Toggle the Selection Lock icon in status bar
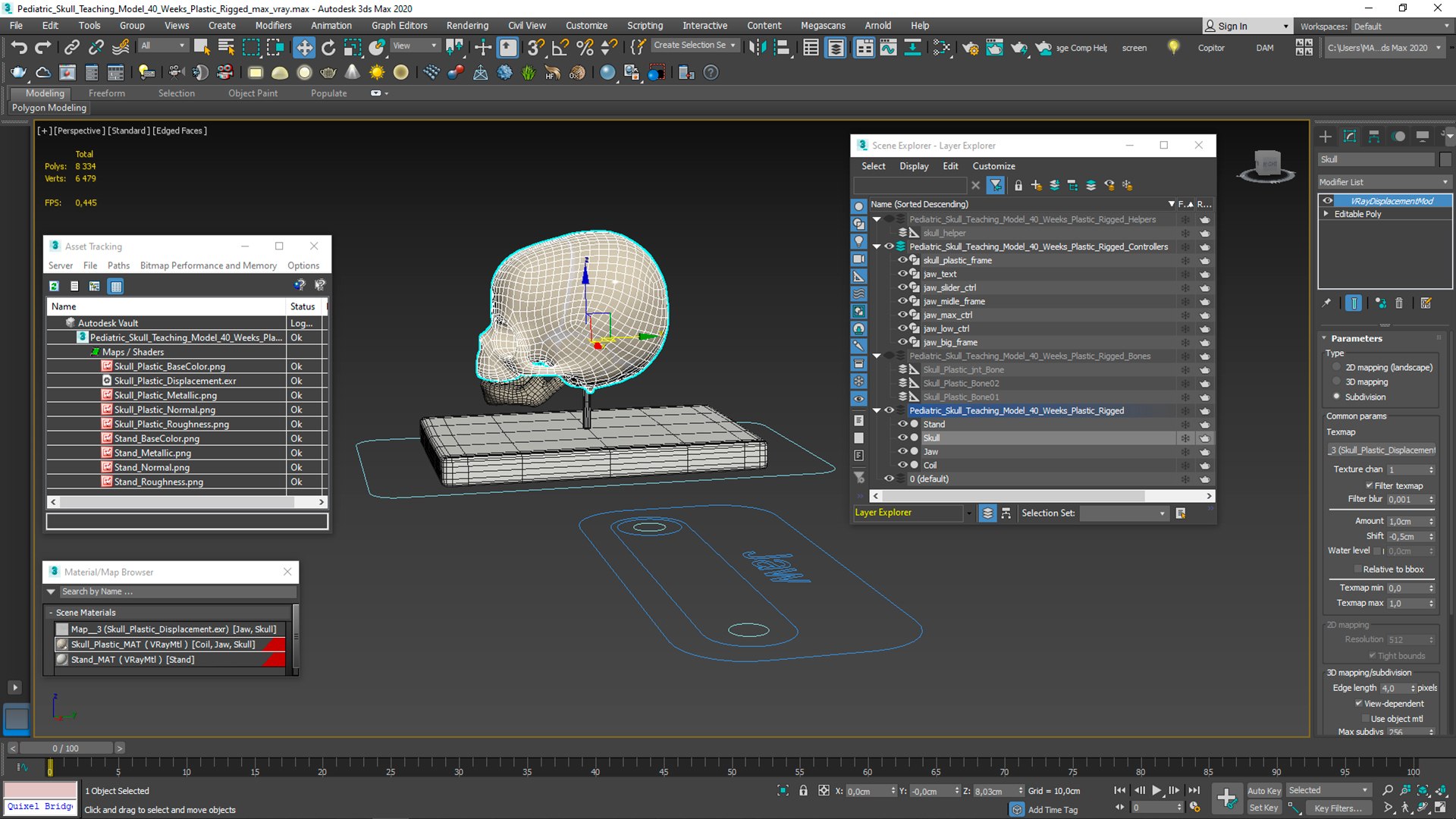 coord(803,790)
